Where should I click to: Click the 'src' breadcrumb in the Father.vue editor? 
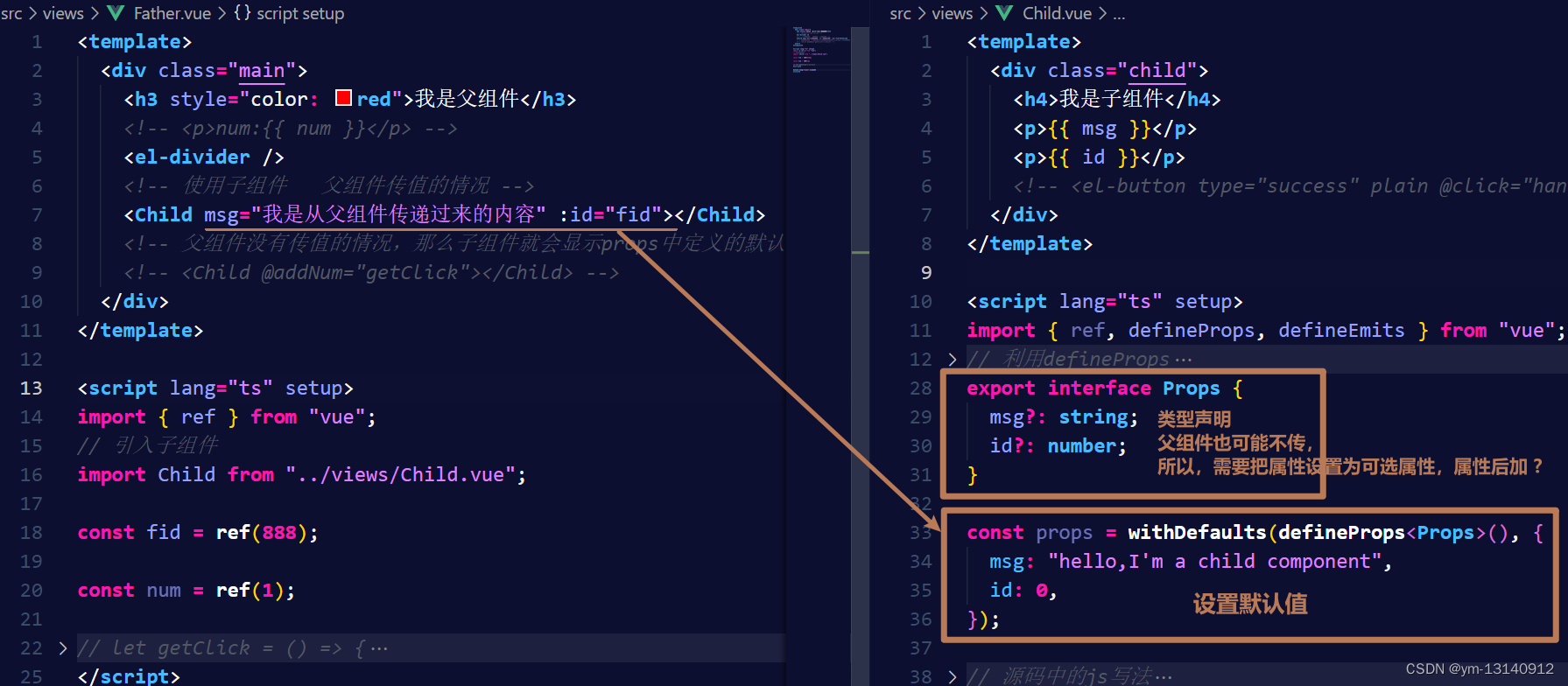pyautogui.click(x=11, y=13)
